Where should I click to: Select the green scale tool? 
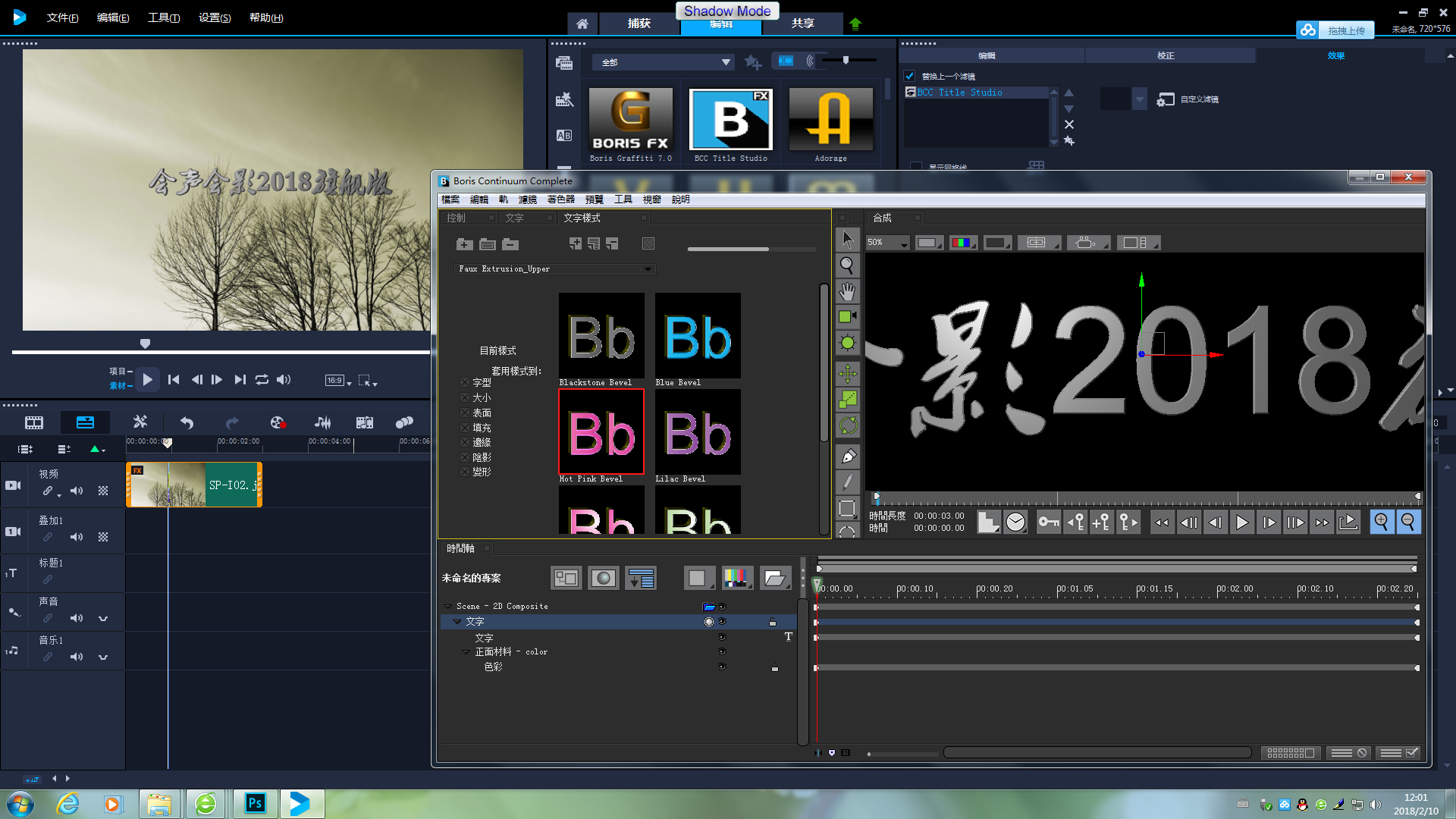848,399
